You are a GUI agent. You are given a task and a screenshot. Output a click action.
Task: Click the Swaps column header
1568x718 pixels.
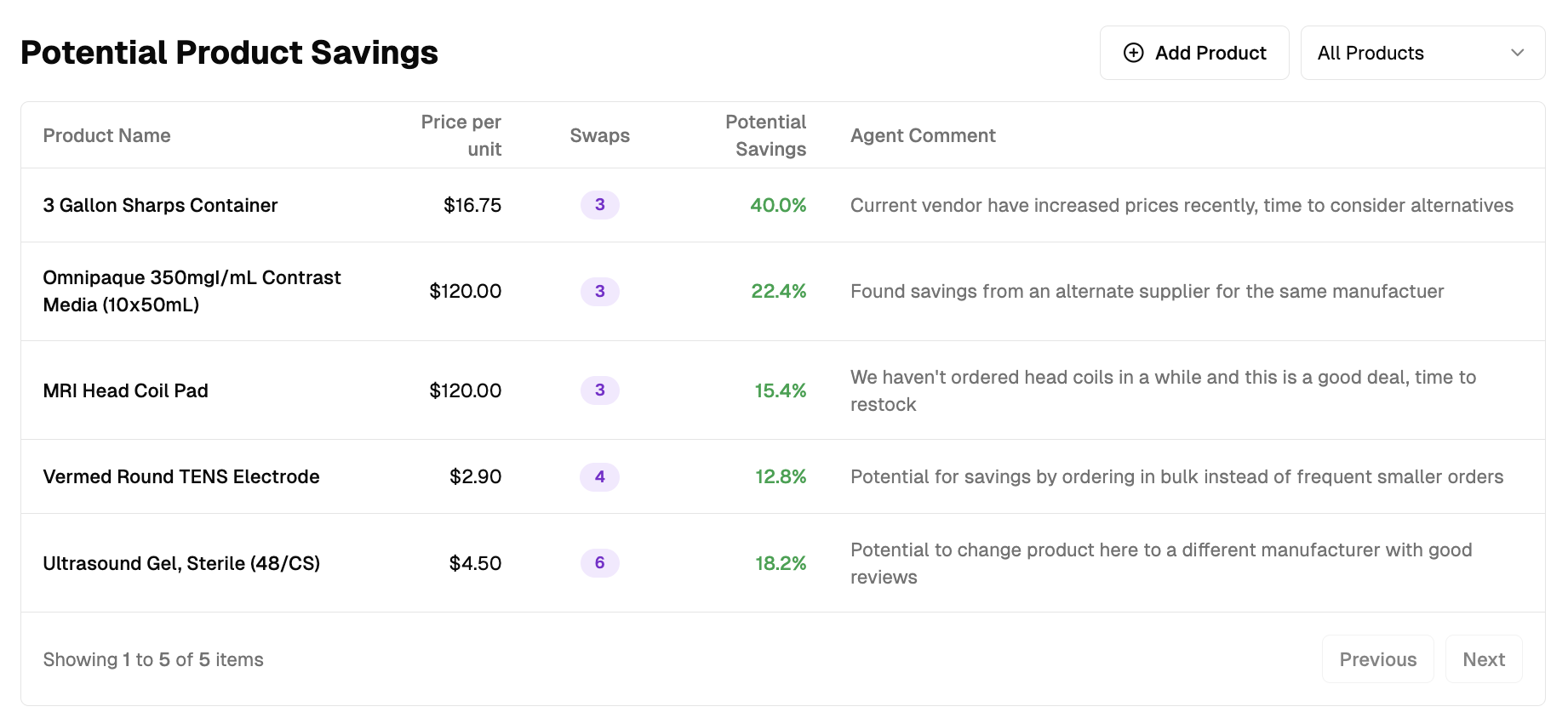599,135
